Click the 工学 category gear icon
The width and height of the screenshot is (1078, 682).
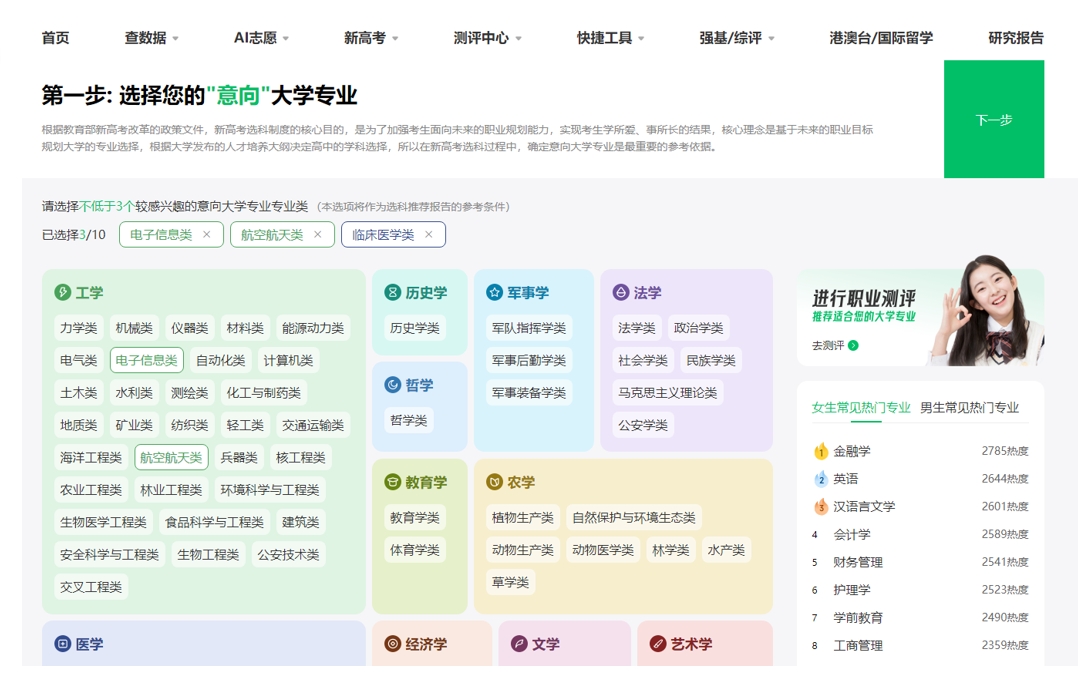click(62, 293)
